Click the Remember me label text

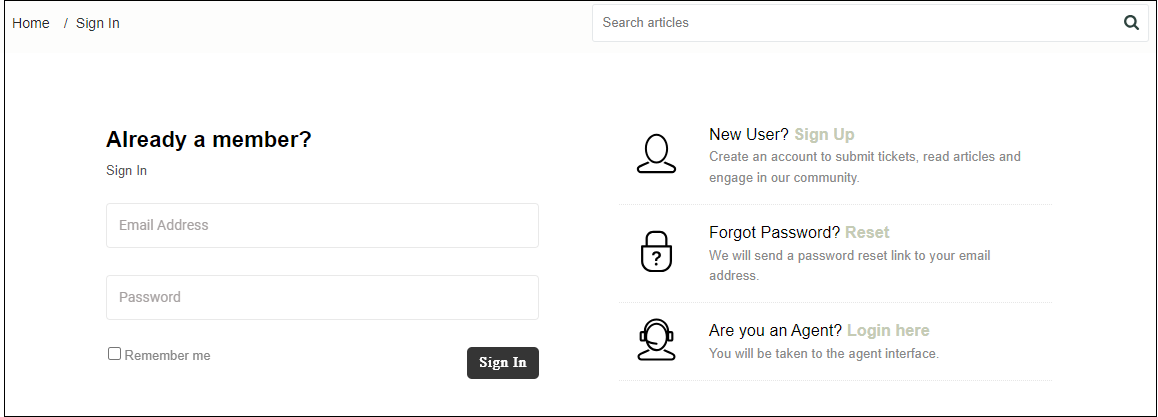point(168,356)
